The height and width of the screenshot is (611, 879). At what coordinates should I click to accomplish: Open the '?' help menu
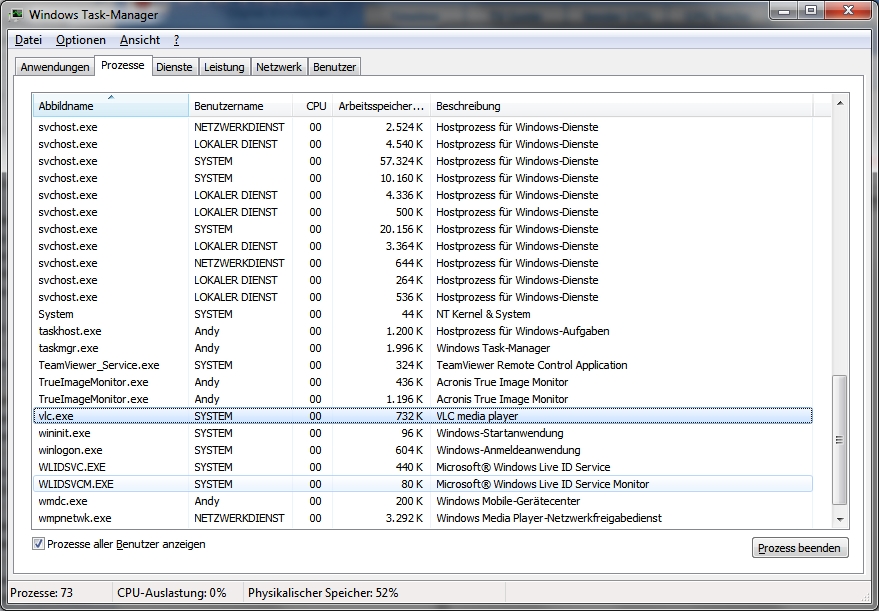[x=176, y=40]
